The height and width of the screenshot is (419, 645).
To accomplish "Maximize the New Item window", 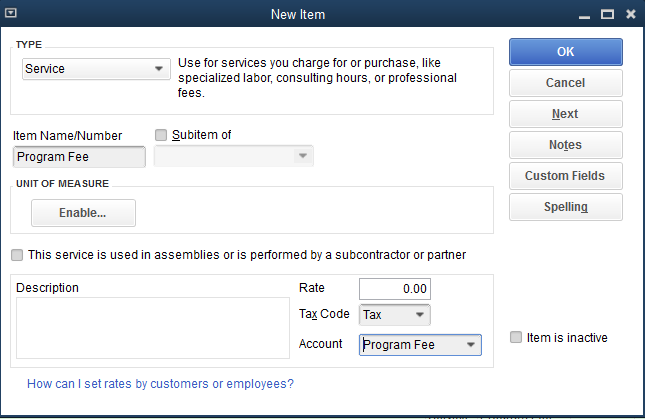I will (x=607, y=14).
